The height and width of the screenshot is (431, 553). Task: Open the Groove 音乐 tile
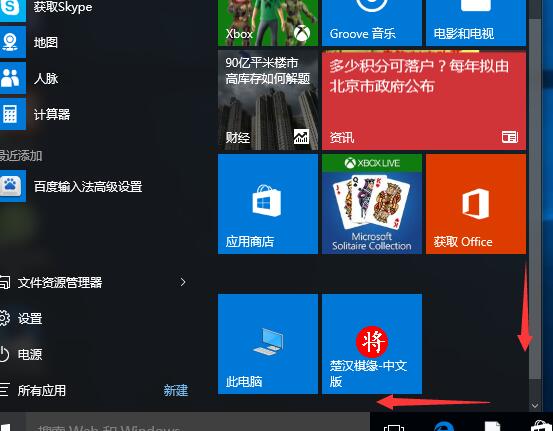[x=372, y=23]
